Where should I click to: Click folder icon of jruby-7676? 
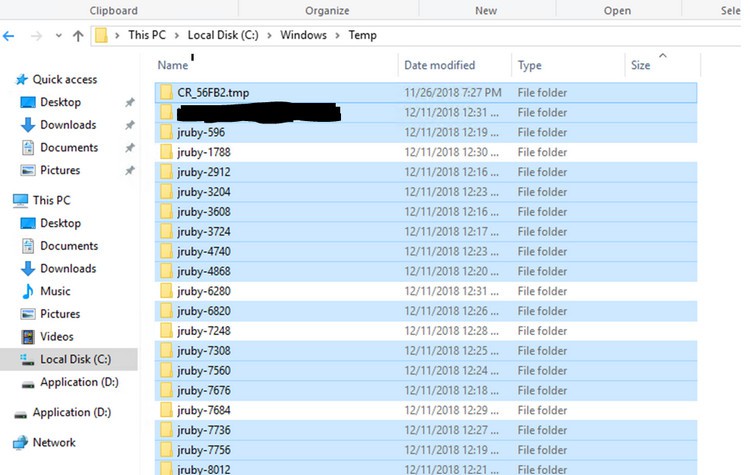(x=166, y=390)
